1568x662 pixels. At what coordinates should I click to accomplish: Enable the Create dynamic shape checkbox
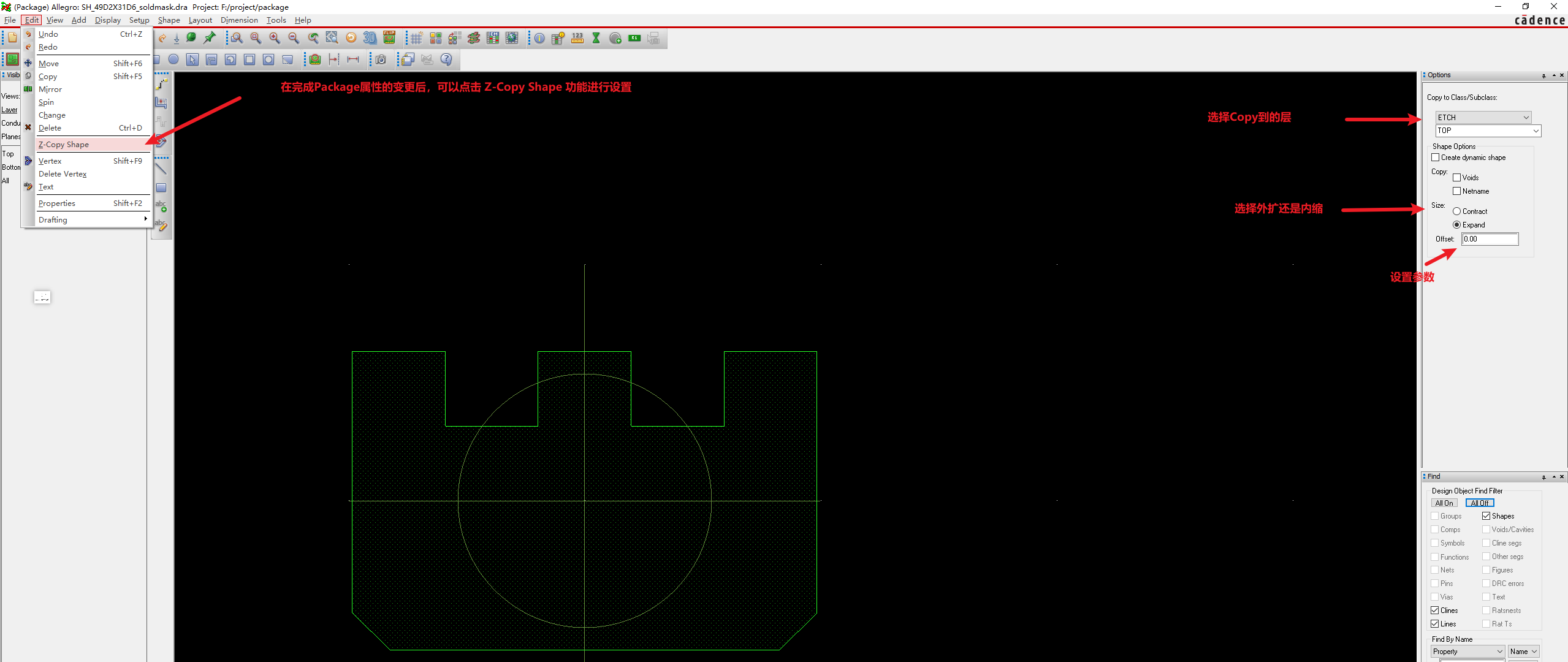(x=1435, y=158)
